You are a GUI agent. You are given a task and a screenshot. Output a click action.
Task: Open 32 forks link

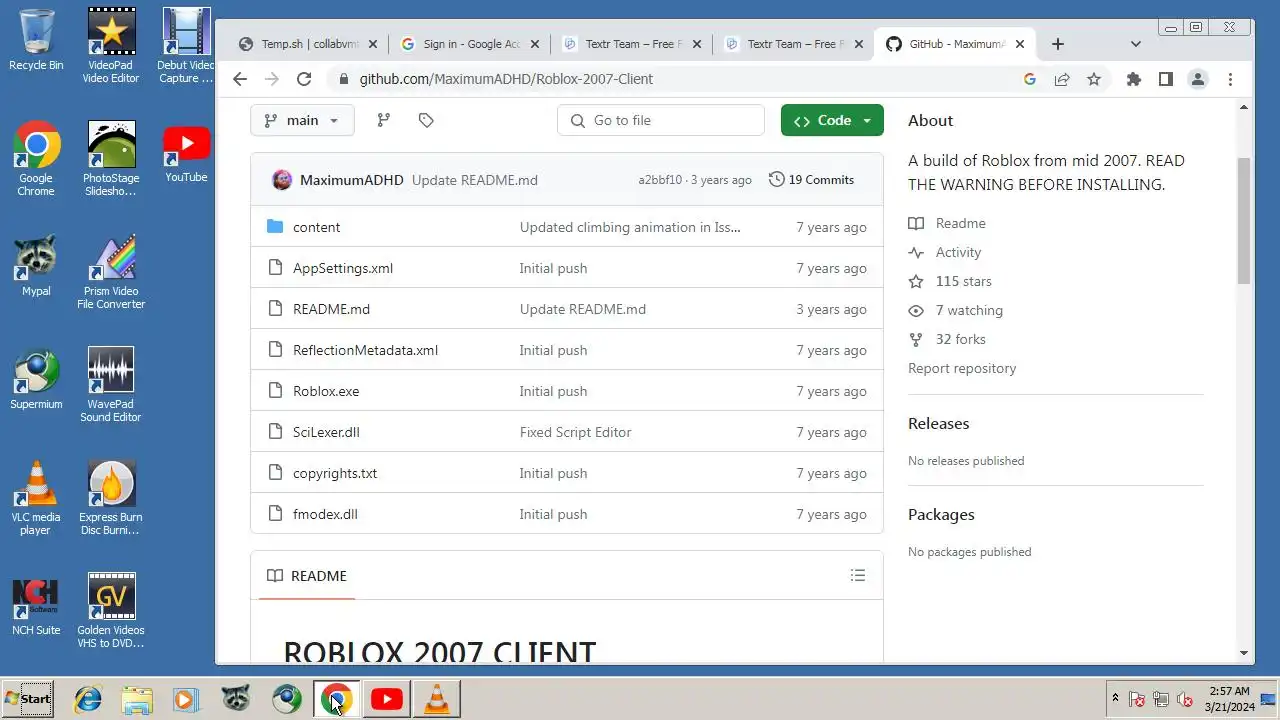coord(947,339)
